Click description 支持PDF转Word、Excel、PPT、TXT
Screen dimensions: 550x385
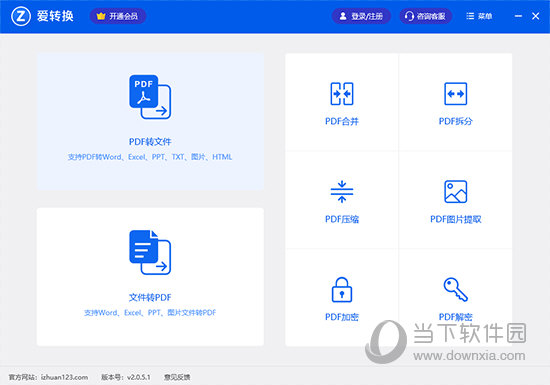tap(150, 157)
